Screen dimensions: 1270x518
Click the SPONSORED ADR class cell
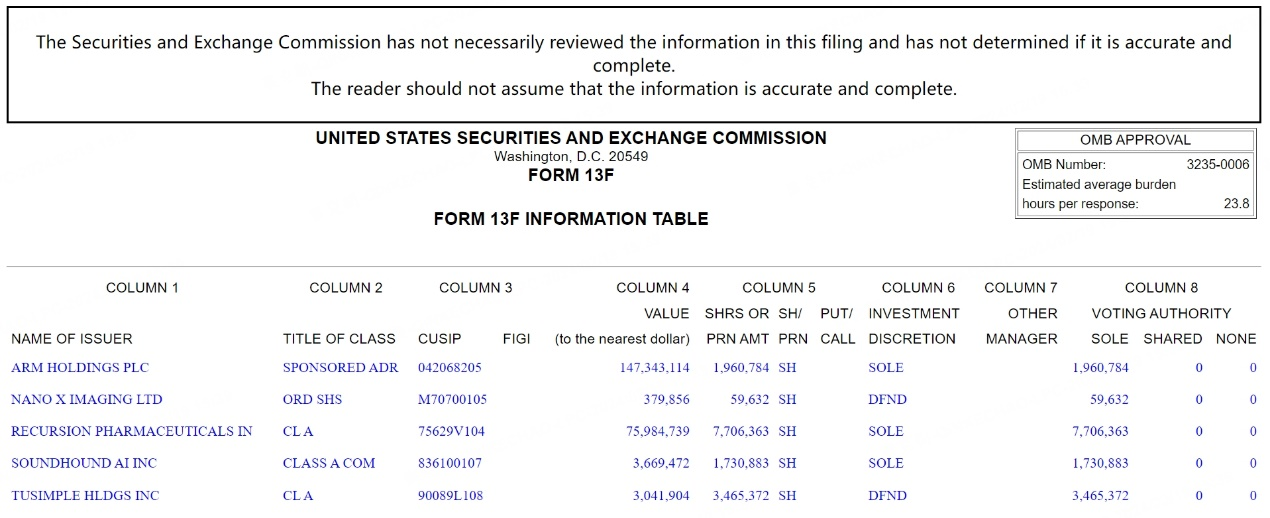pos(340,367)
